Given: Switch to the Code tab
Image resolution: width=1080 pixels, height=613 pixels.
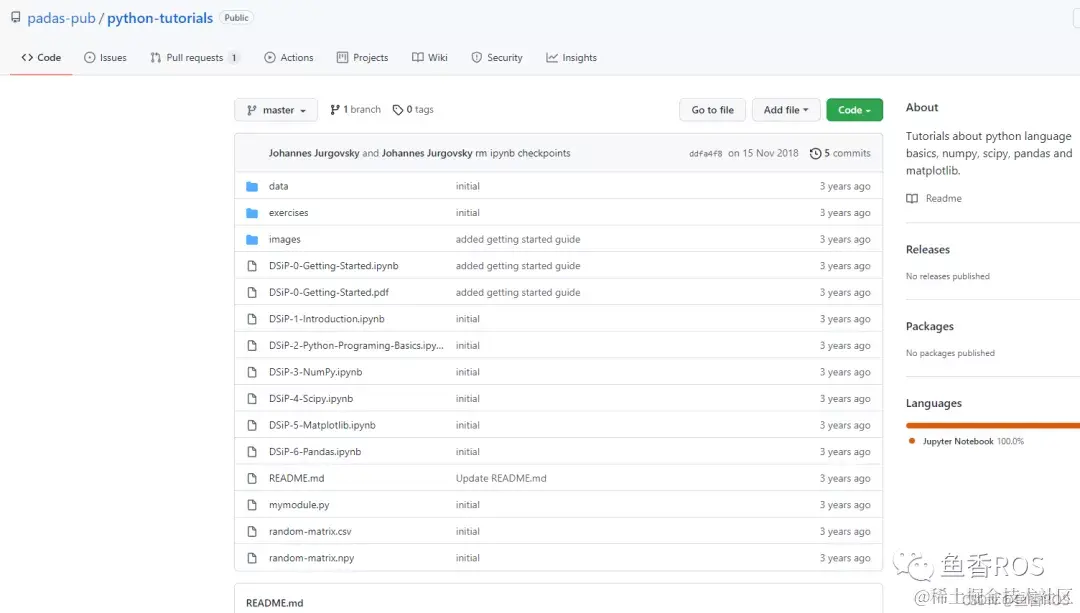Looking at the screenshot, I should click(41, 58).
